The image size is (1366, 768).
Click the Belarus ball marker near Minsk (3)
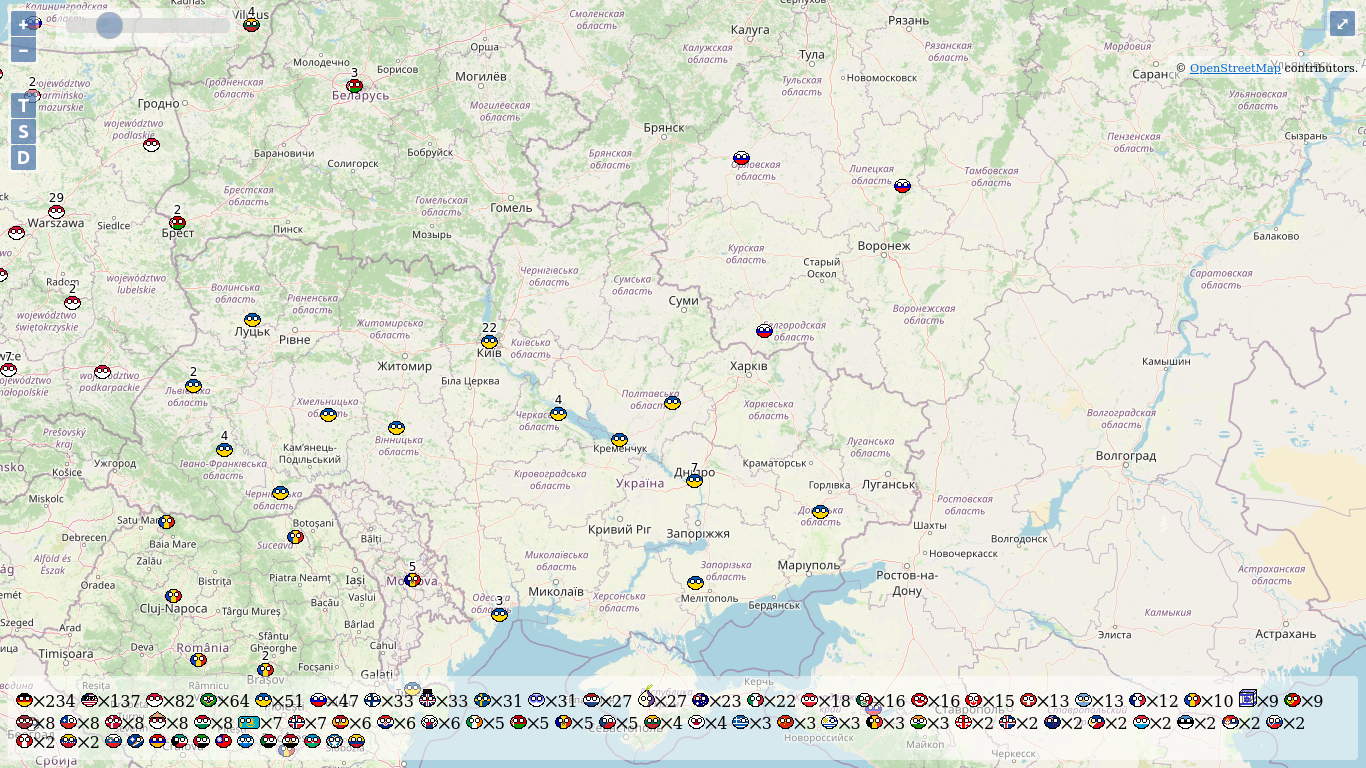pos(354,86)
